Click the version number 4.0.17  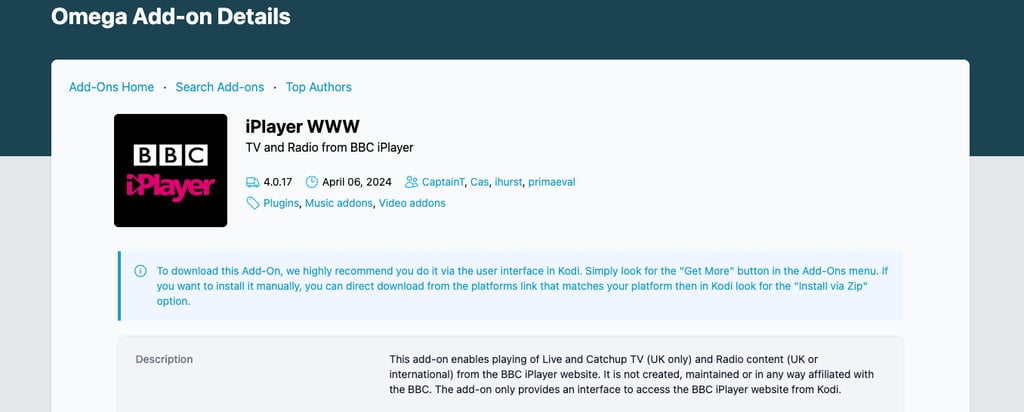pyautogui.click(x=278, y=182)
